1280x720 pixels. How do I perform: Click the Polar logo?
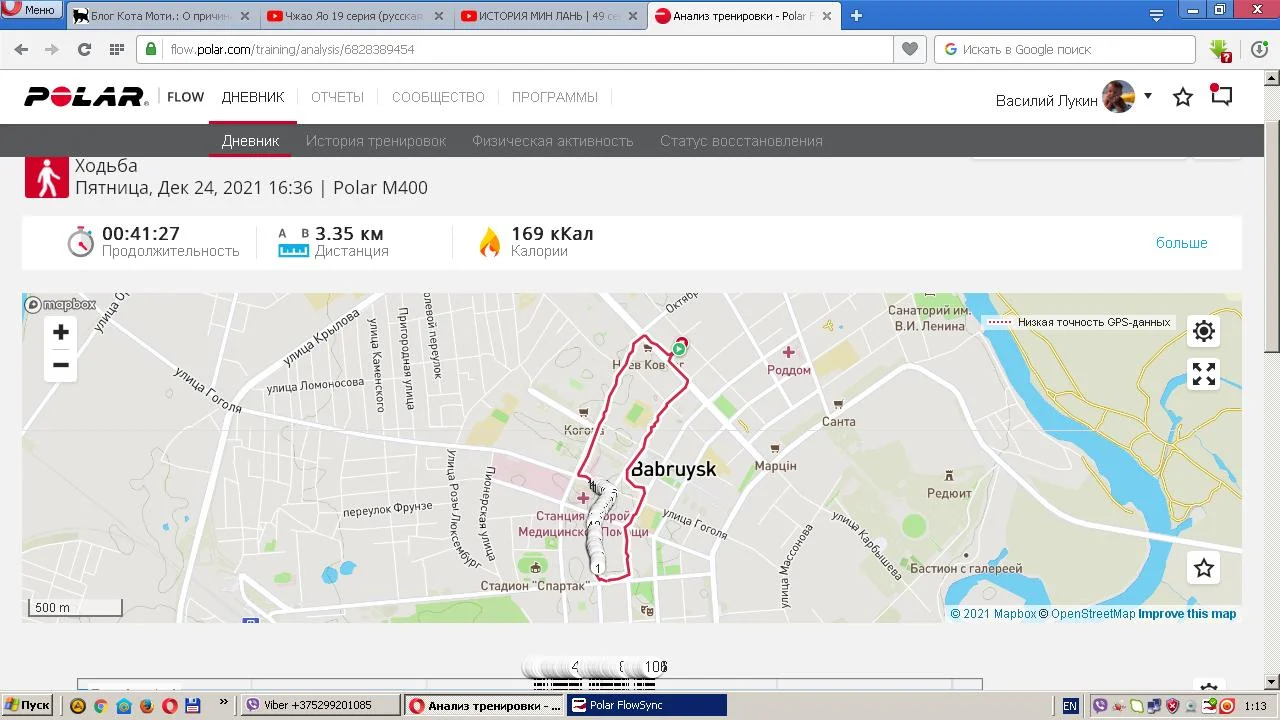point(86,97)
